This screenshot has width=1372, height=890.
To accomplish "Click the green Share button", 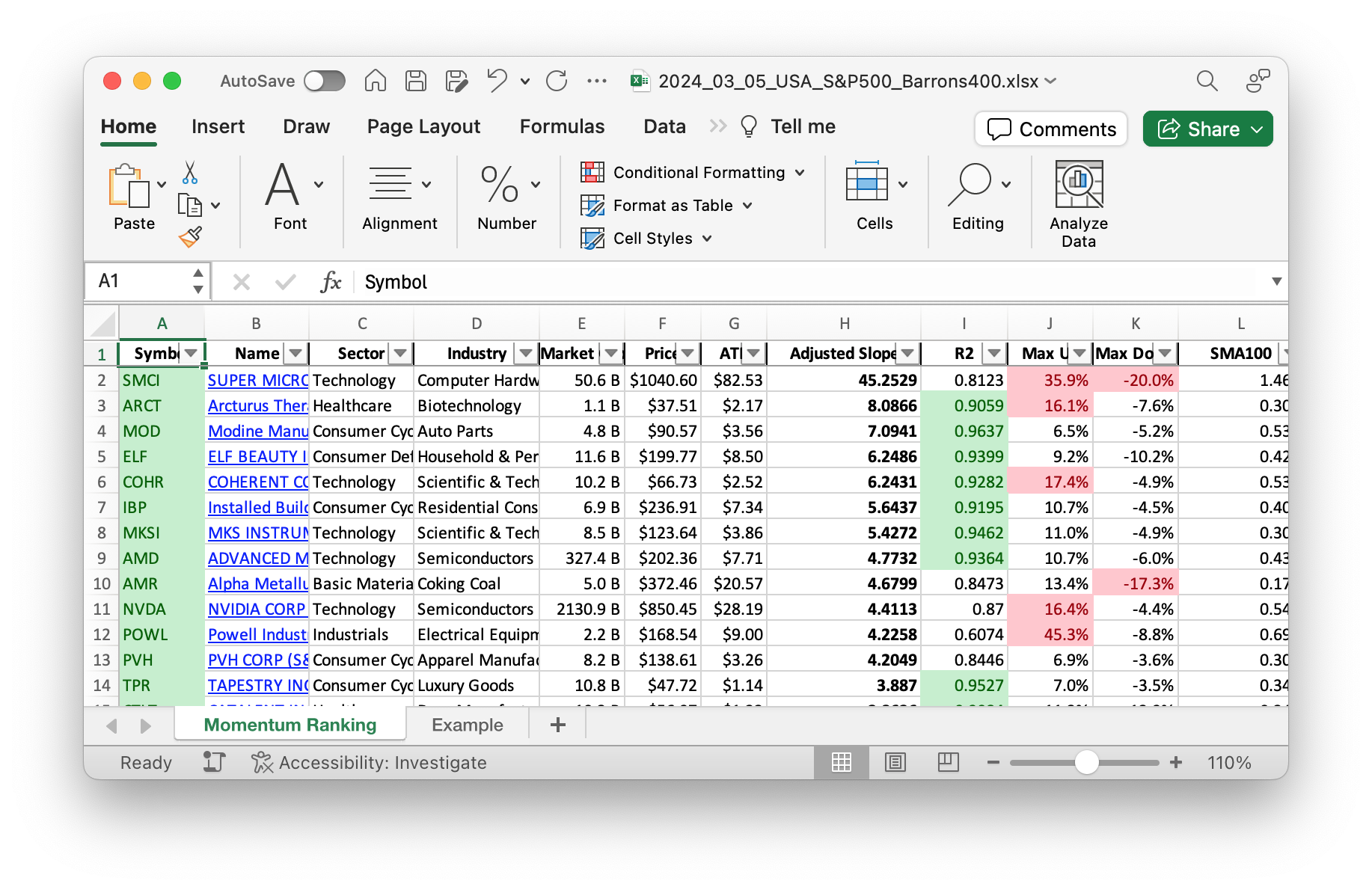I will [1207, 129].
